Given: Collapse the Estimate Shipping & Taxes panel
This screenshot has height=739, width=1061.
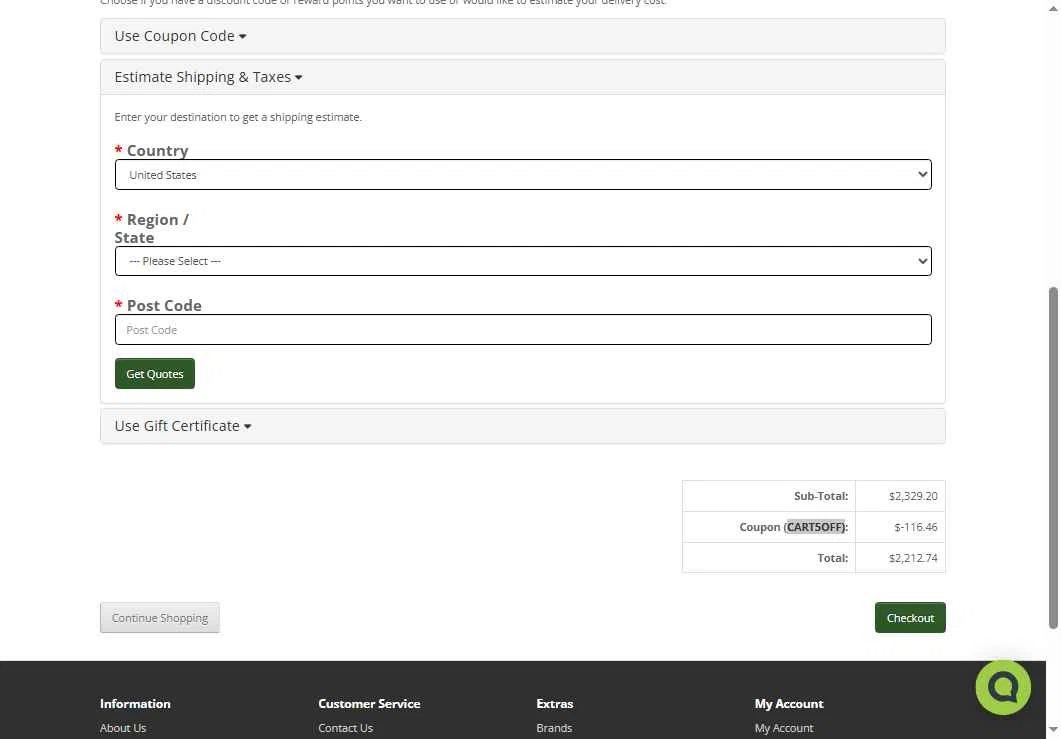Looking at the screenshot, I should [208, 77].
